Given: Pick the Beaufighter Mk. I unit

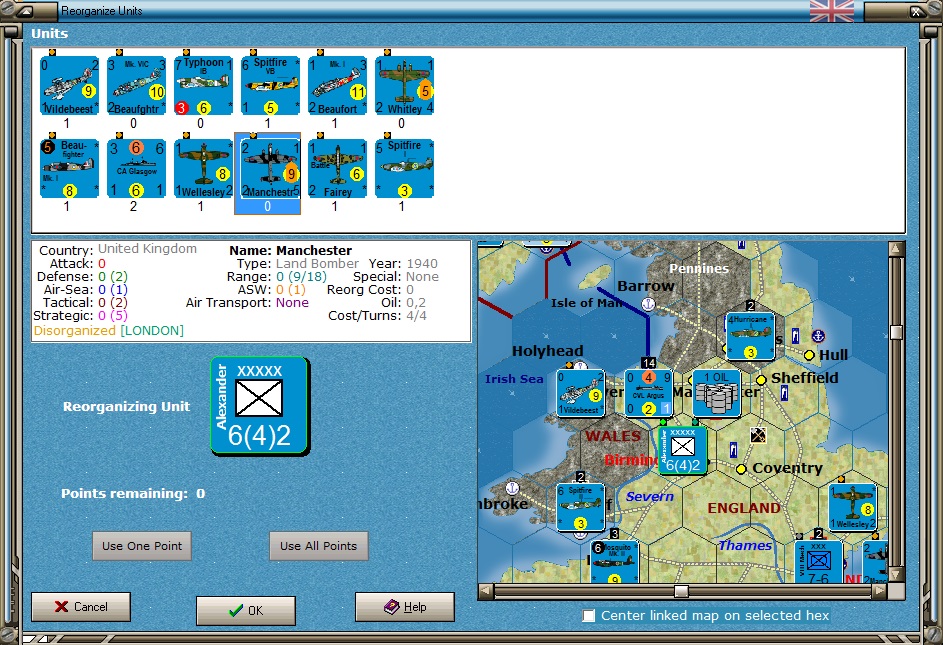Looking at the screenshot, I should click(x=70, y=168).
